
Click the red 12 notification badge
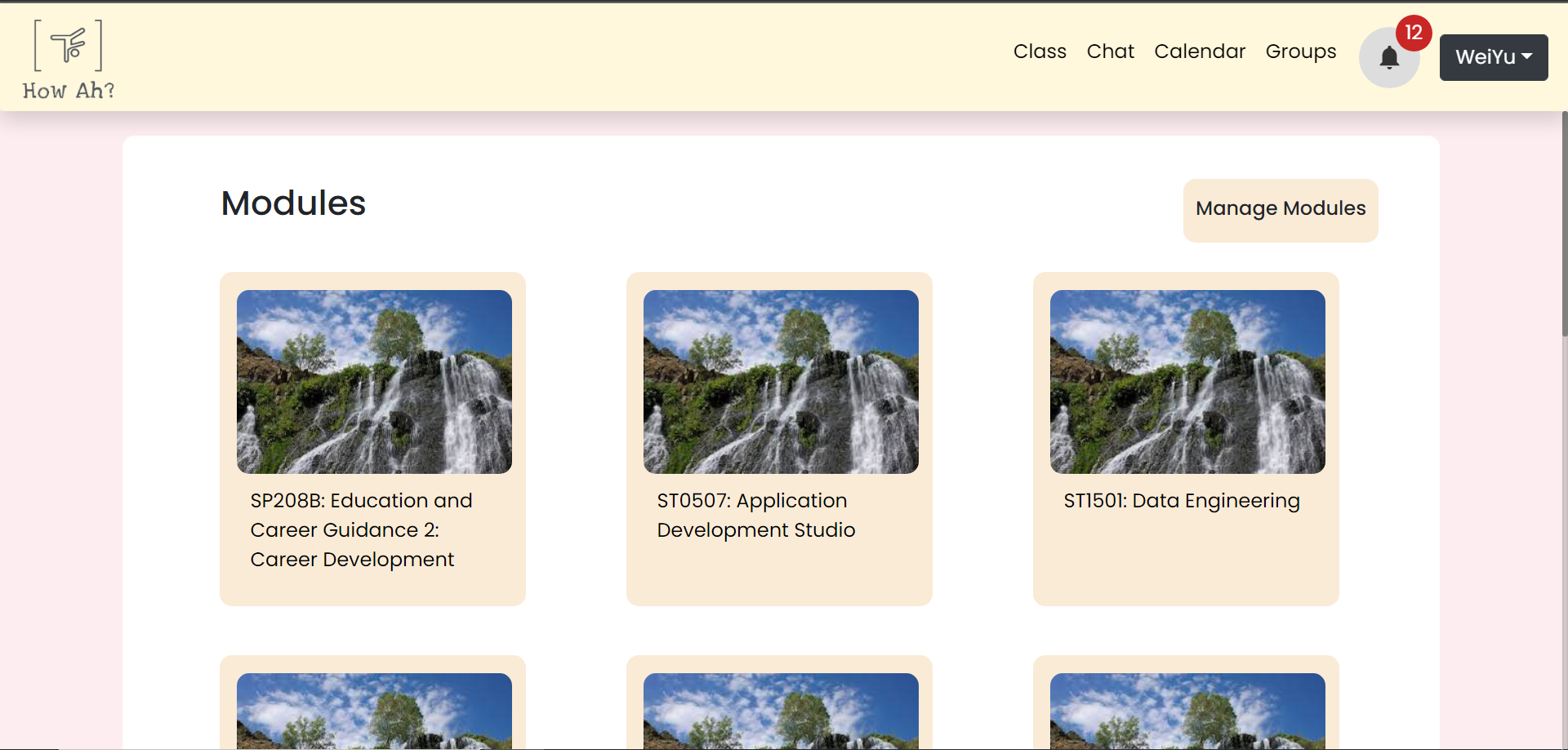pos(1414,33)
